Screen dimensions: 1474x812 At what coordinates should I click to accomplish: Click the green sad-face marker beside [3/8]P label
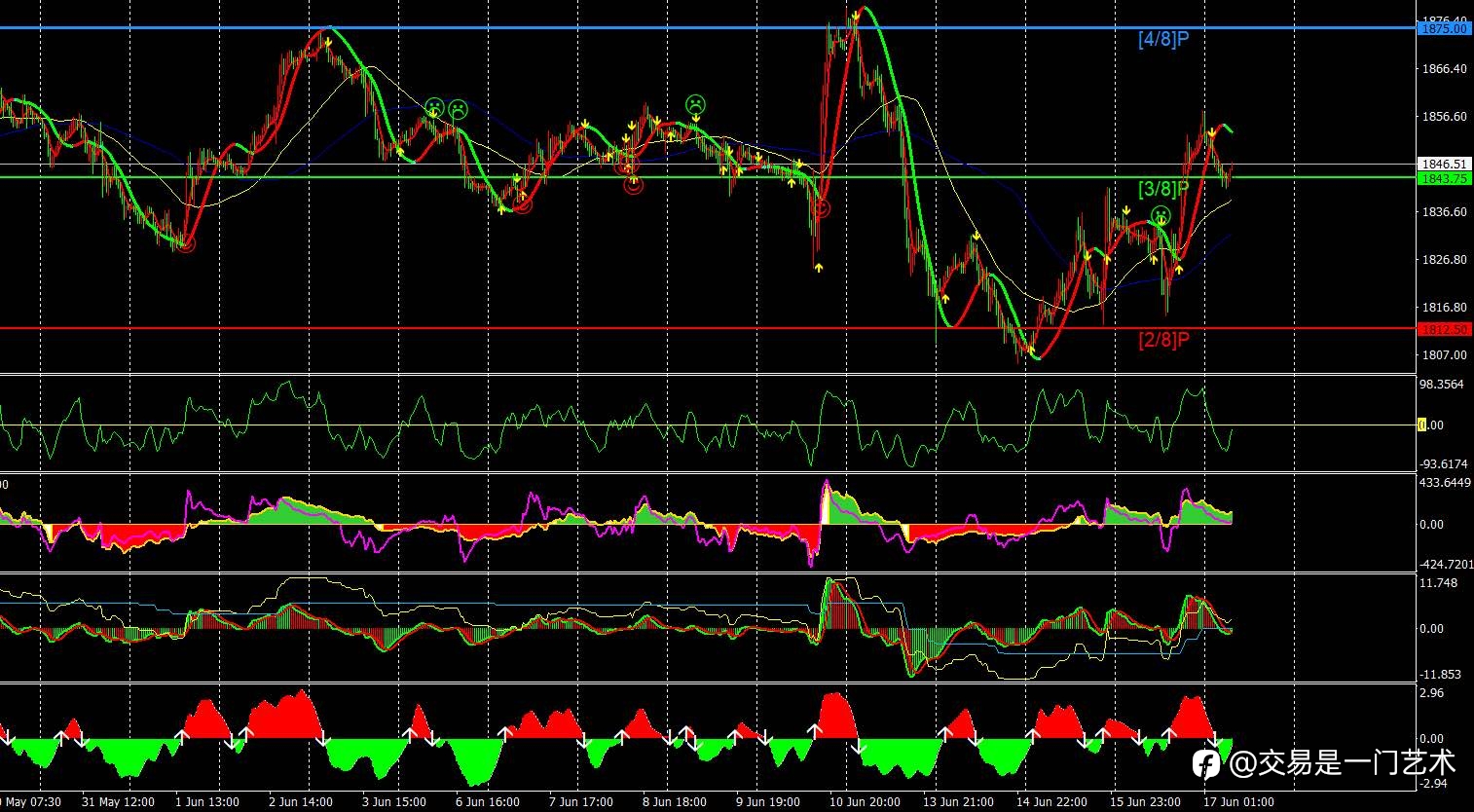(1161, 215)
